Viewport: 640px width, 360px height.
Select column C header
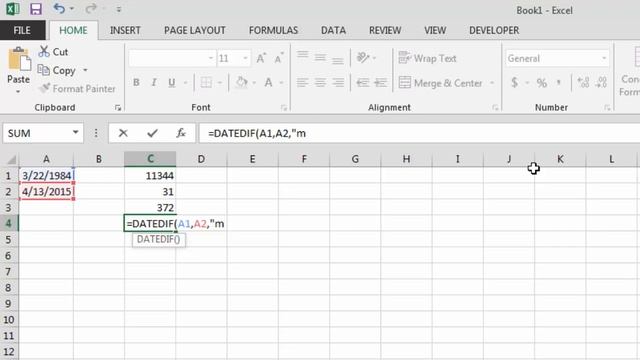coord(150,159)
